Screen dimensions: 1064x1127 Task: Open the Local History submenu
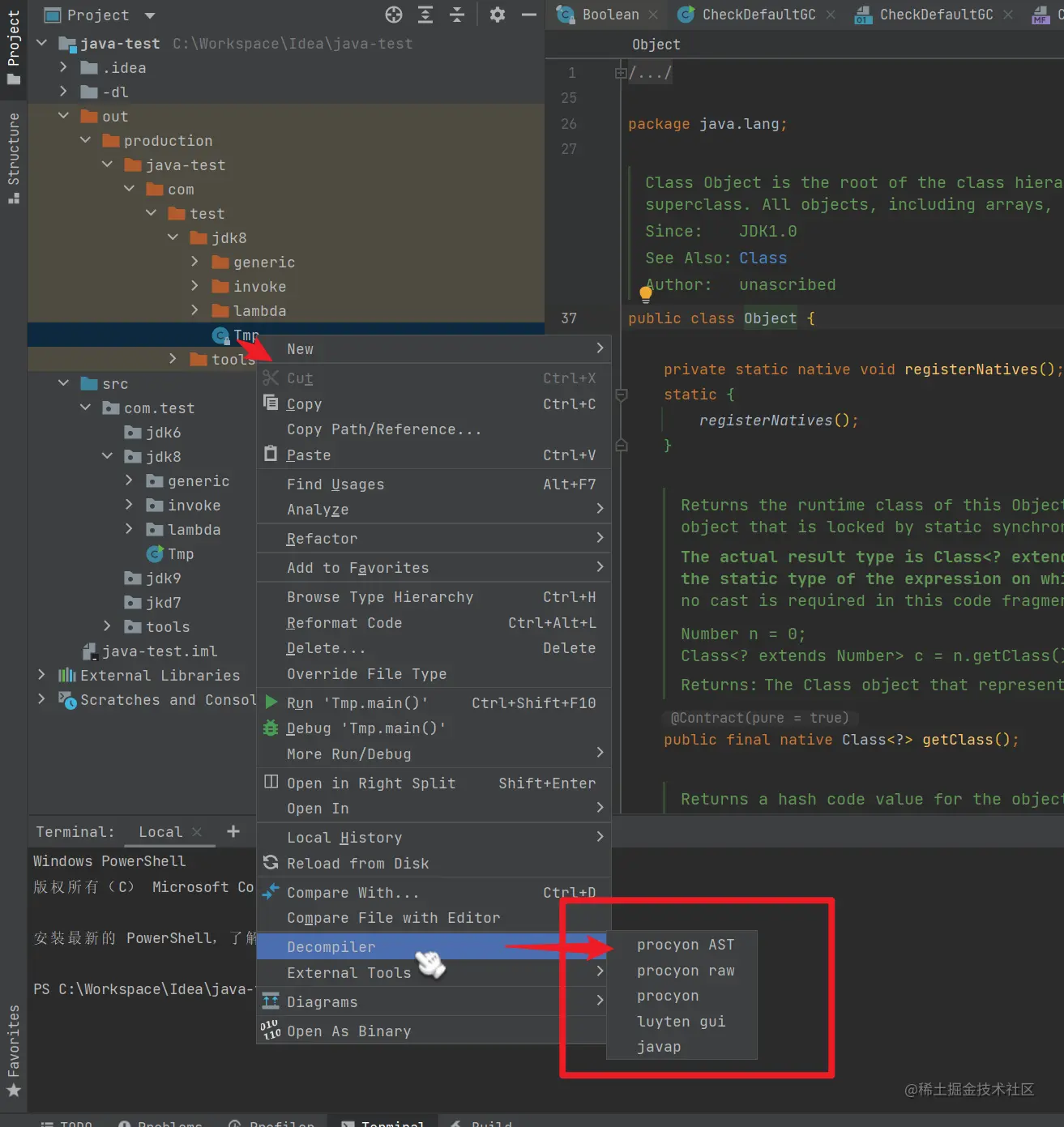[x=344, y=837]
